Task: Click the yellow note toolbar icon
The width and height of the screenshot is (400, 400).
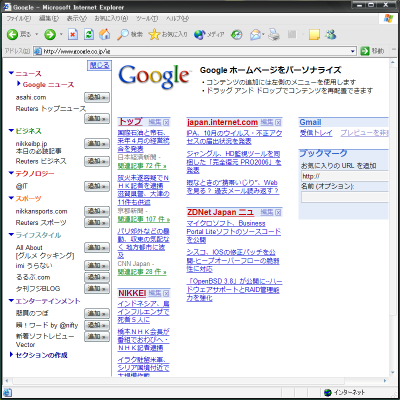Action: pos(314,34)
